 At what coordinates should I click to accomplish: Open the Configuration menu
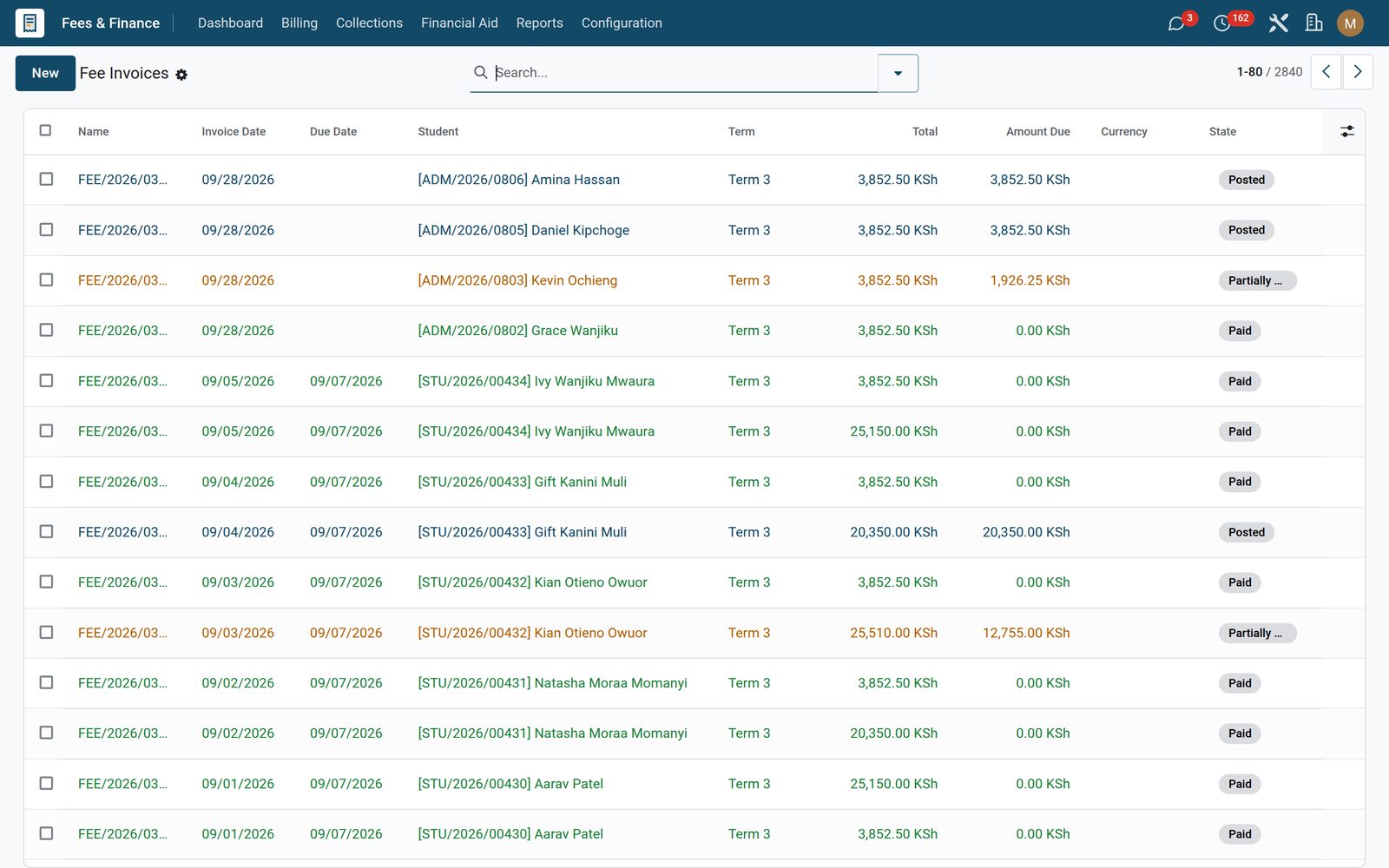pyautogui.click(x=622, y=23)
